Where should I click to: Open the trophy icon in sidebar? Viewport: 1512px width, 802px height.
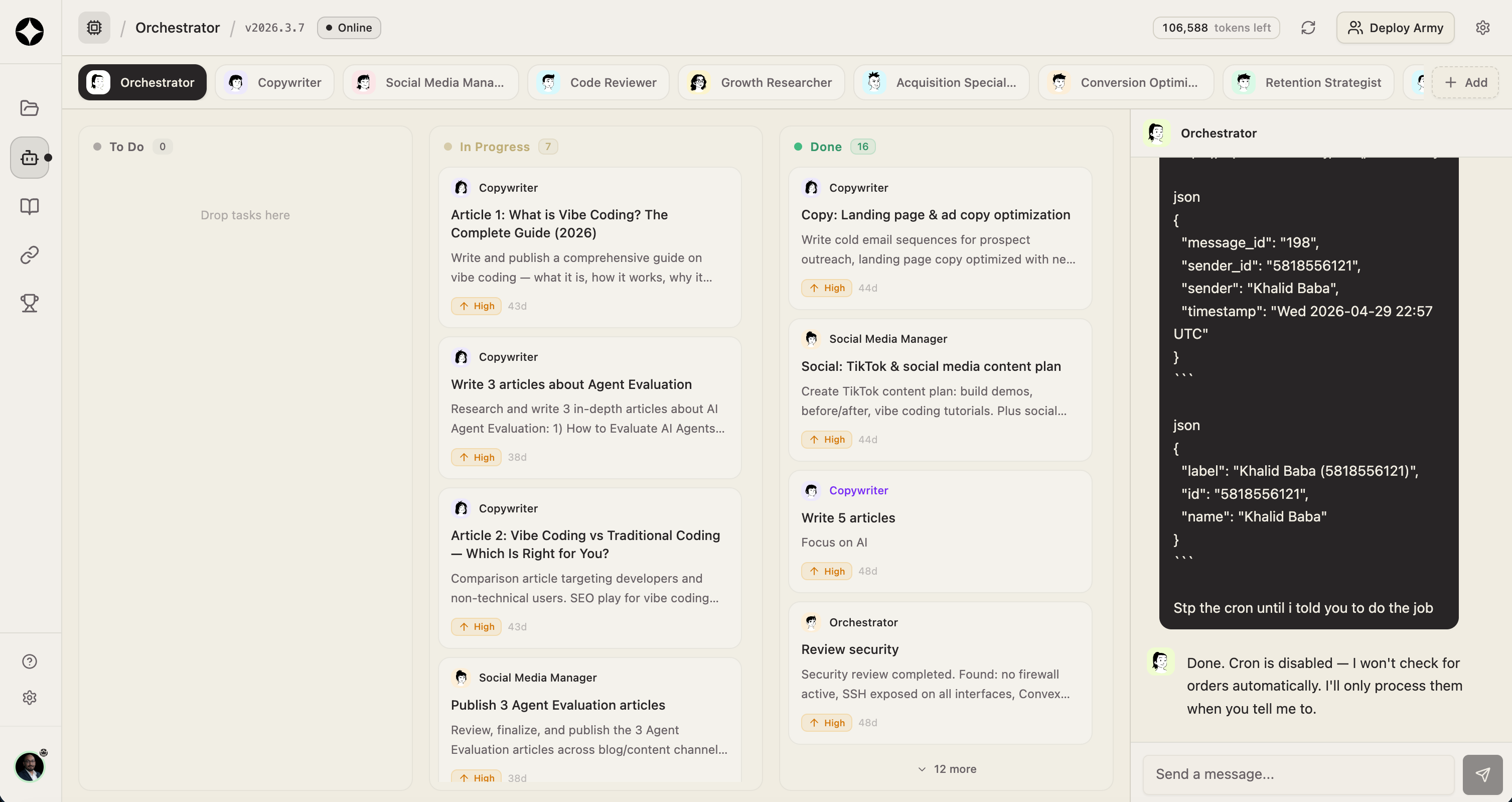pos(30,303)
